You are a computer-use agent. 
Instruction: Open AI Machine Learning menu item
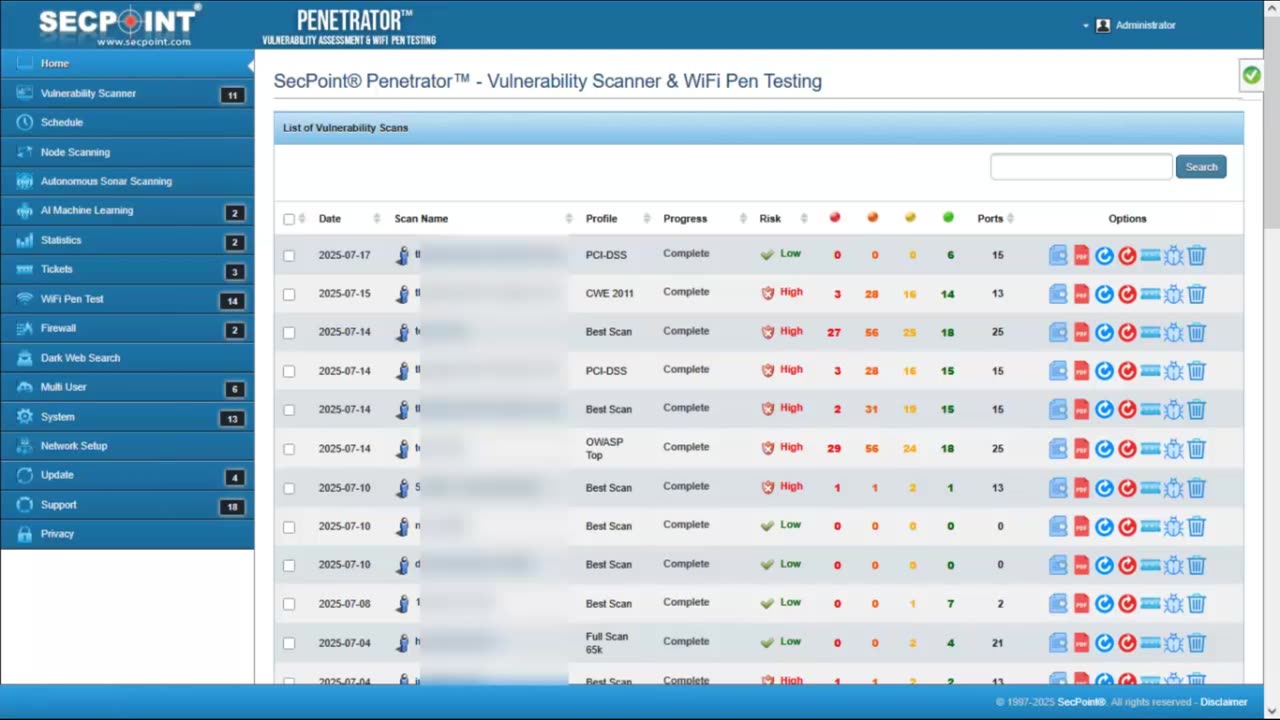(127, 211)
